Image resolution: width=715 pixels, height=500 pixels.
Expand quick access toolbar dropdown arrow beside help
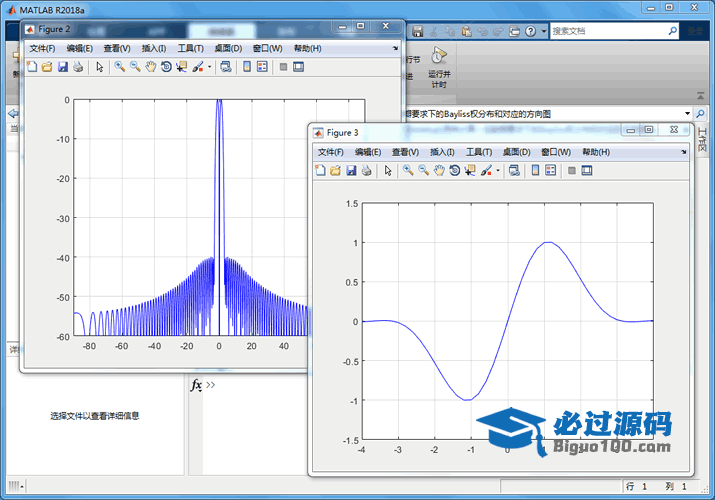click(543, 32)
